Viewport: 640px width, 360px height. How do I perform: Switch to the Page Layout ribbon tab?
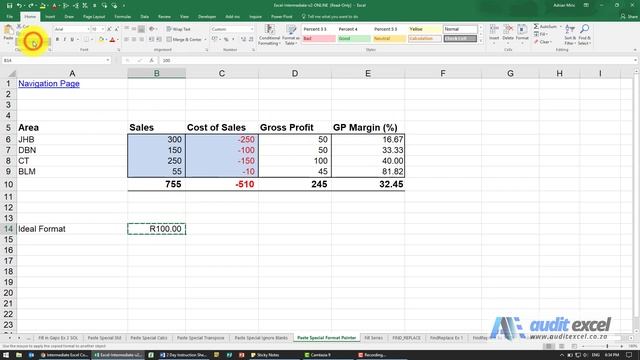(94, 17)
